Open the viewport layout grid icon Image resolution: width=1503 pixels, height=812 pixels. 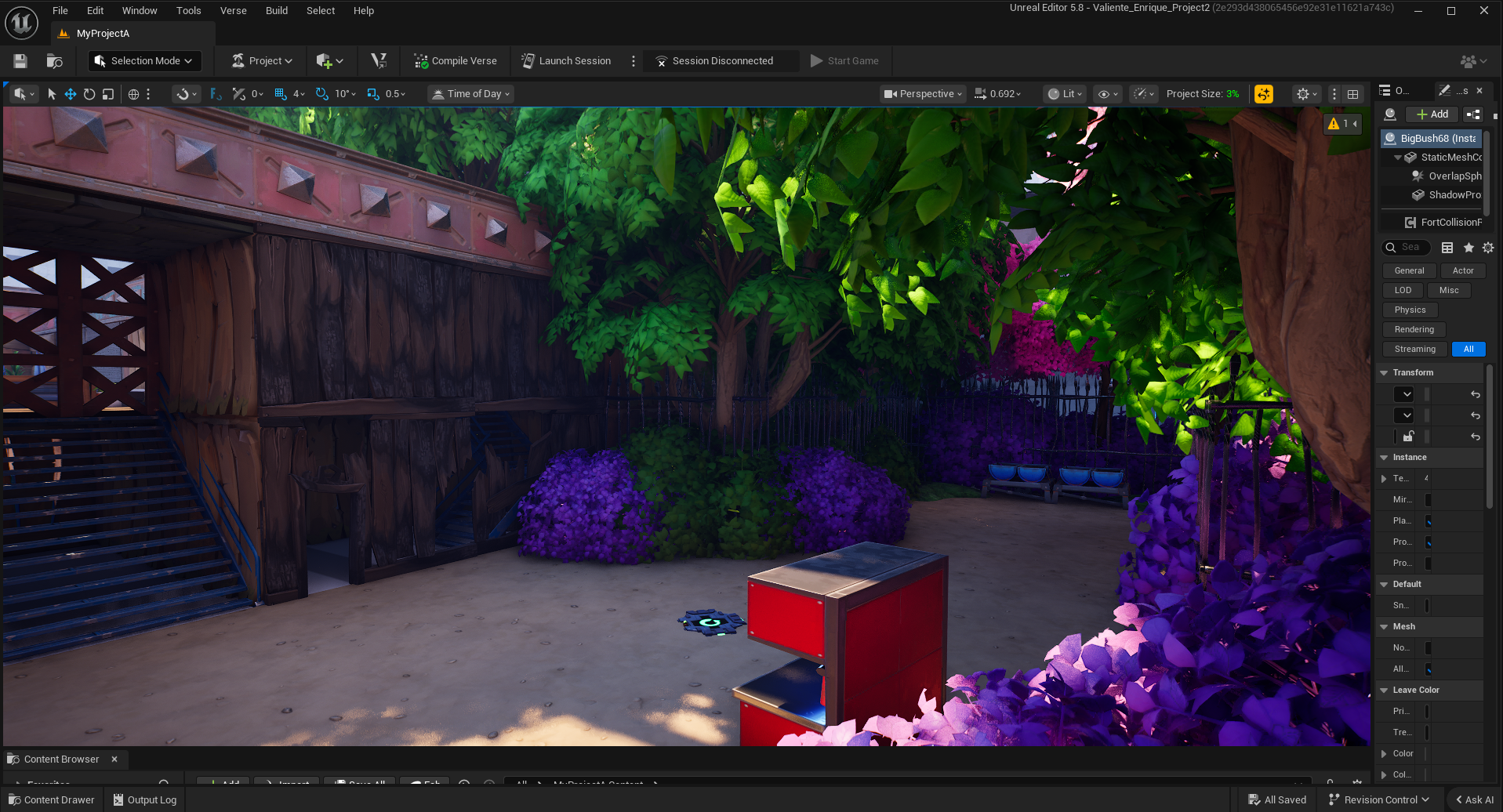click(1352, 94)
